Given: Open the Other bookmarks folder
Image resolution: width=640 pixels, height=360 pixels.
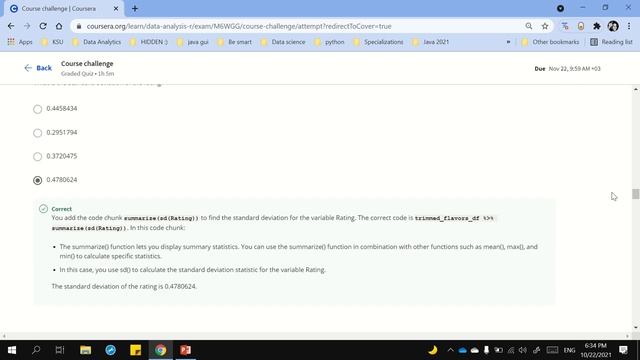Looking at the screenshot, I should (550, 42).
